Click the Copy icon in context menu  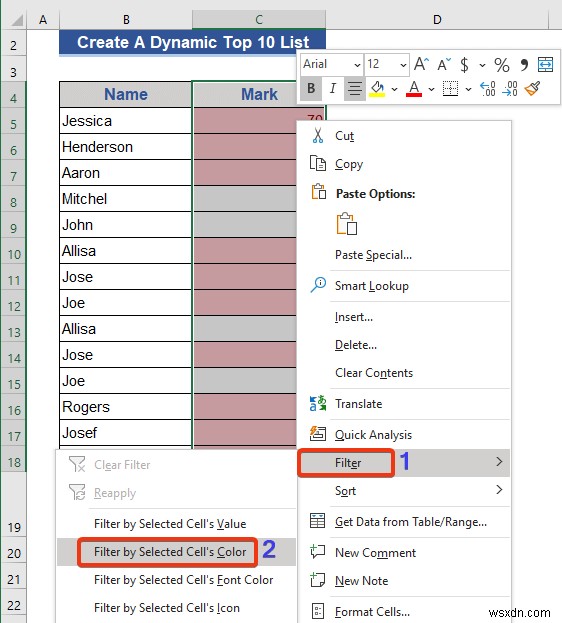(318, 163)
